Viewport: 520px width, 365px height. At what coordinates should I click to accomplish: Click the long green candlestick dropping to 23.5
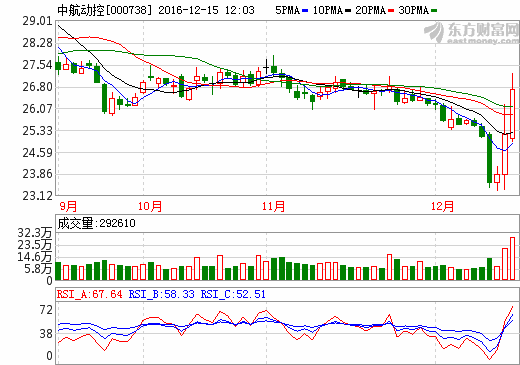pos(489,160)
